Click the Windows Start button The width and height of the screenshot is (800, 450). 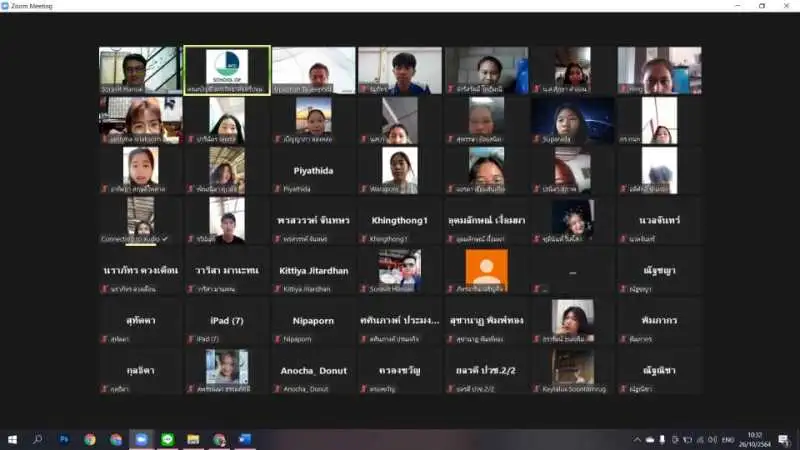tap(13, 439)
